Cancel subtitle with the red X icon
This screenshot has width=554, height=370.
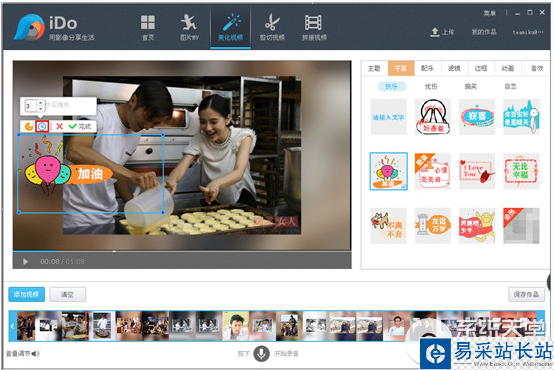(x=59, y=126)
